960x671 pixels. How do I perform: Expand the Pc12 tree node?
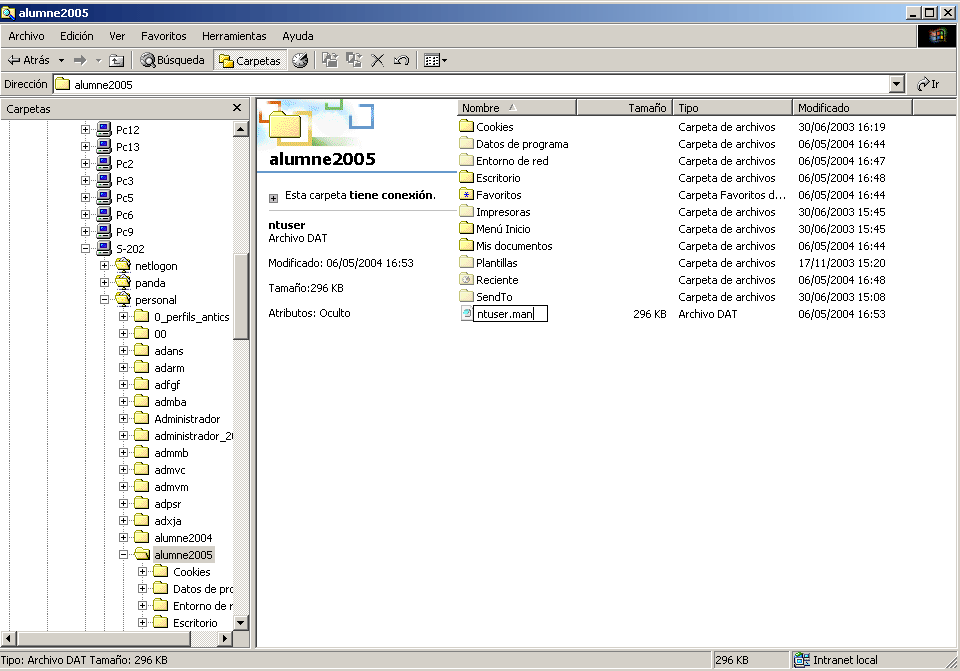pyautogui.click(x=85, y=129)
